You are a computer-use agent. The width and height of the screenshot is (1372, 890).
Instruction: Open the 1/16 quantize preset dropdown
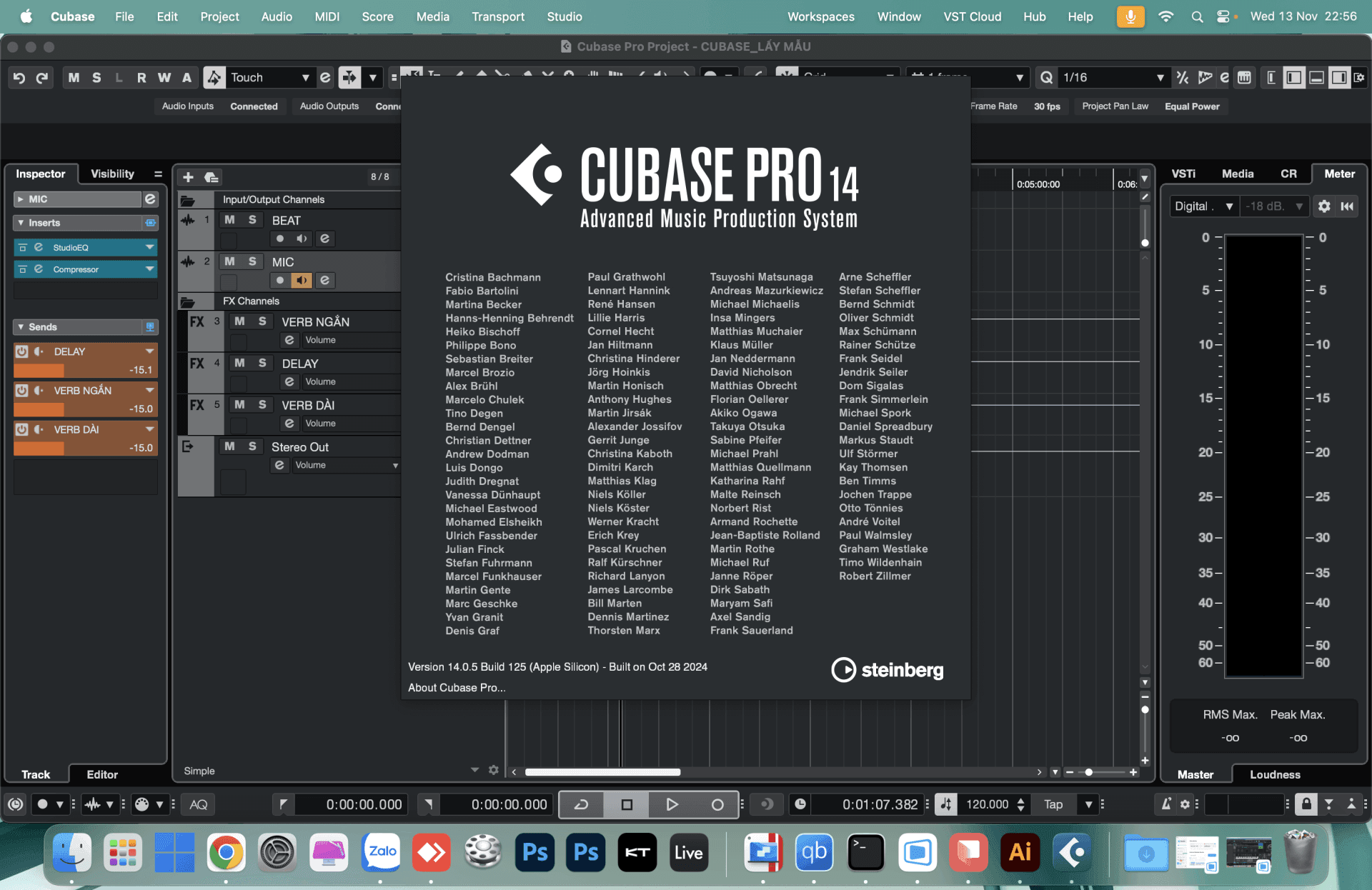(x=1160, y=78)
